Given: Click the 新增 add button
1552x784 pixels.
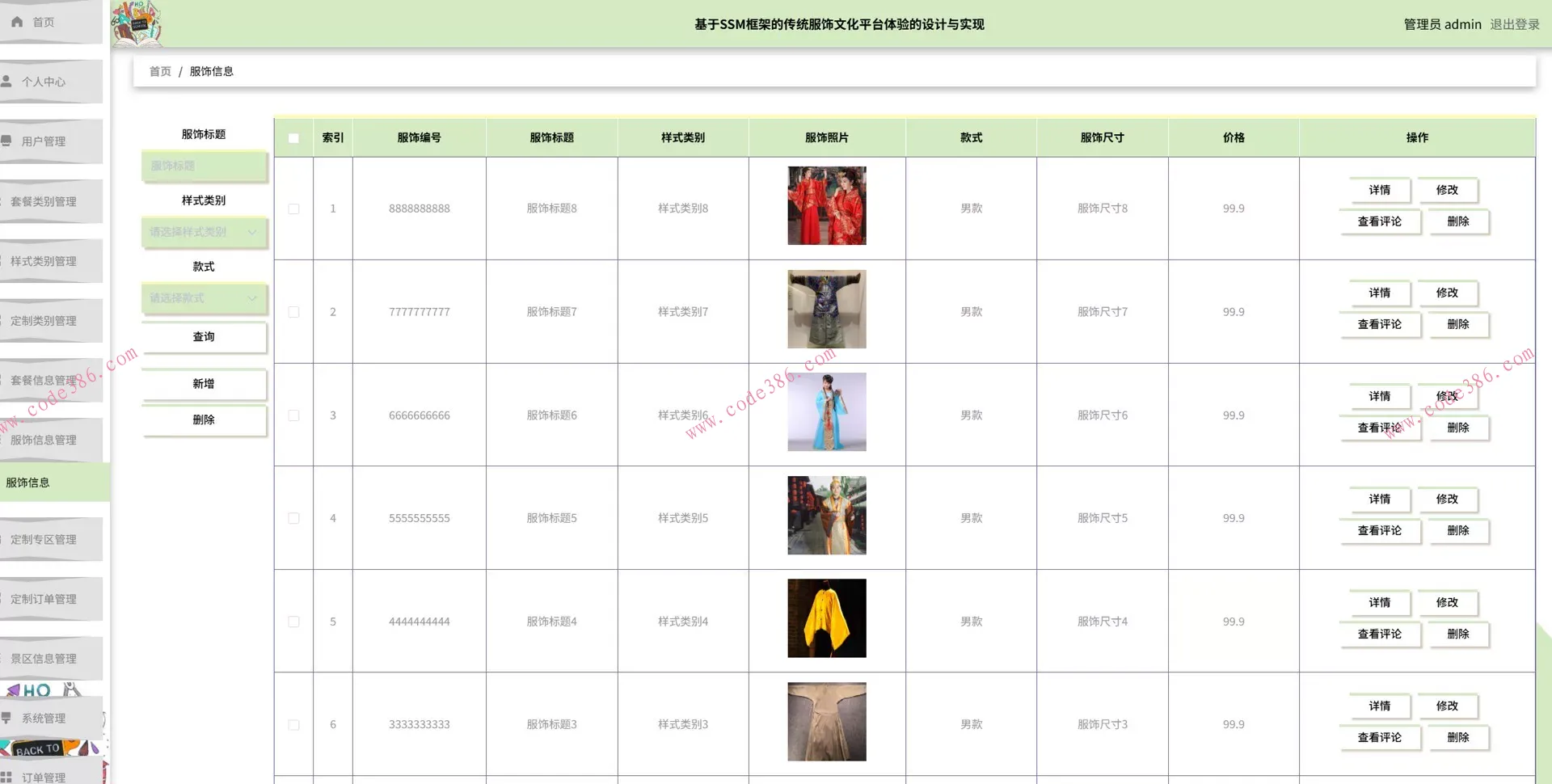Looking at the screenshot, I should pyautogui.click(x=204, y=384).
